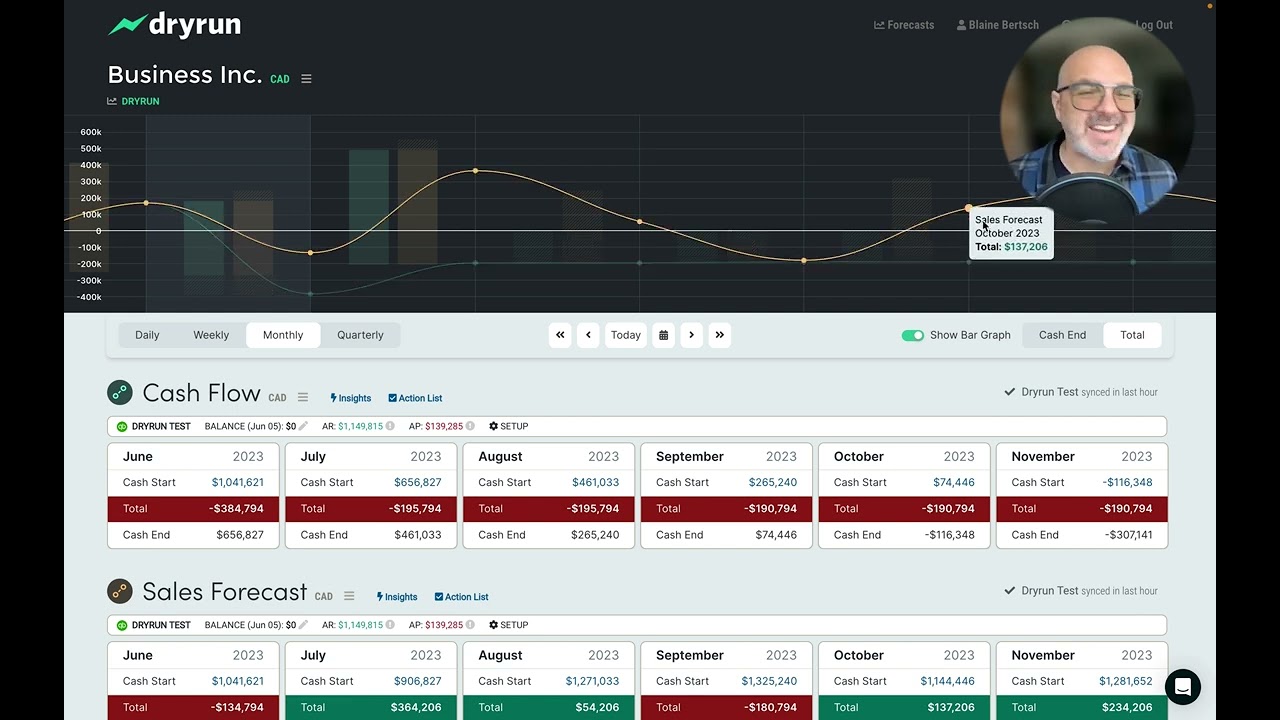Click the Sales Forecast scenario round icon
Viewport: 1280px width, 720px height.
tap(120, 591)
